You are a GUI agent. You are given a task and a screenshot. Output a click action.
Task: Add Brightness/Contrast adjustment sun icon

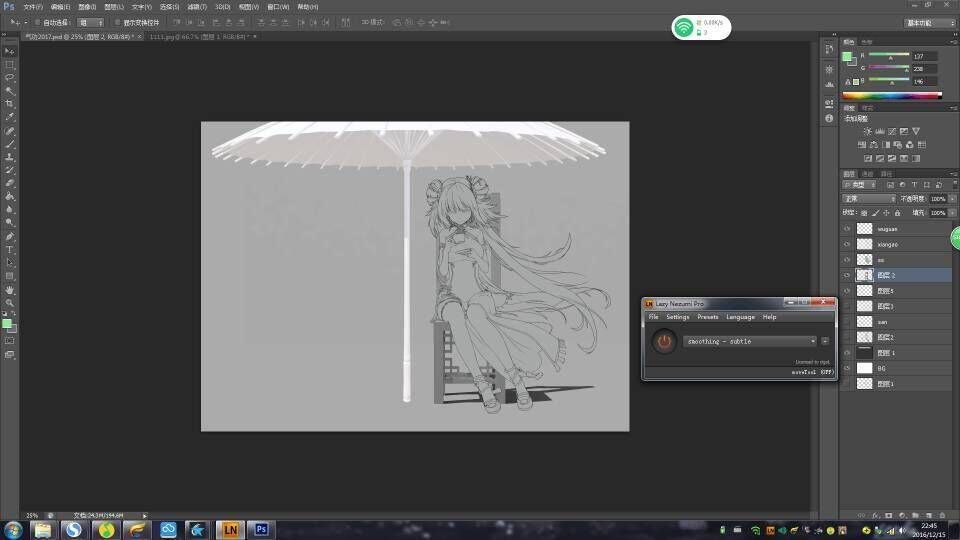point(867,131)
